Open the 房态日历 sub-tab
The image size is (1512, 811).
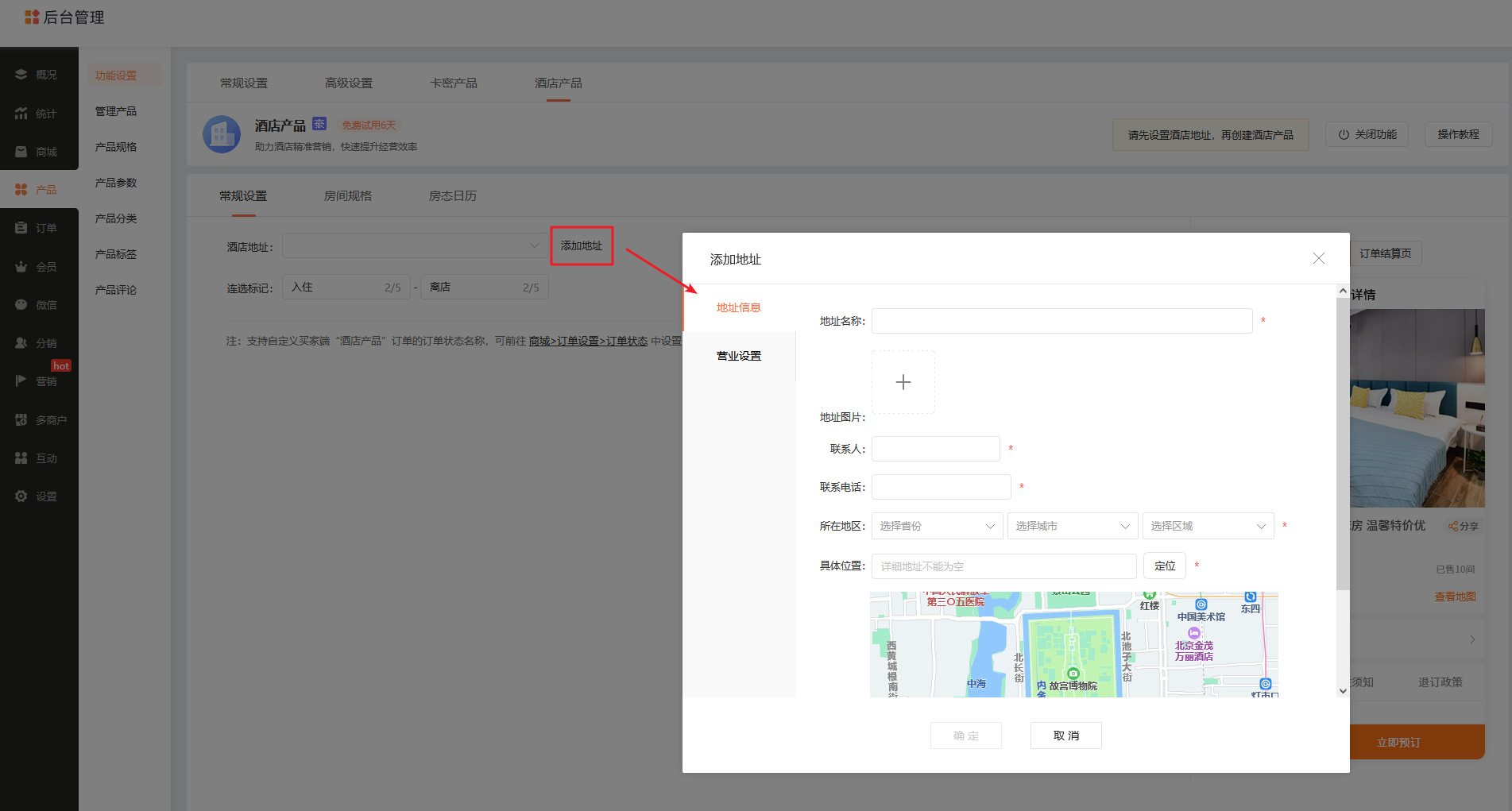coord(453,195)
